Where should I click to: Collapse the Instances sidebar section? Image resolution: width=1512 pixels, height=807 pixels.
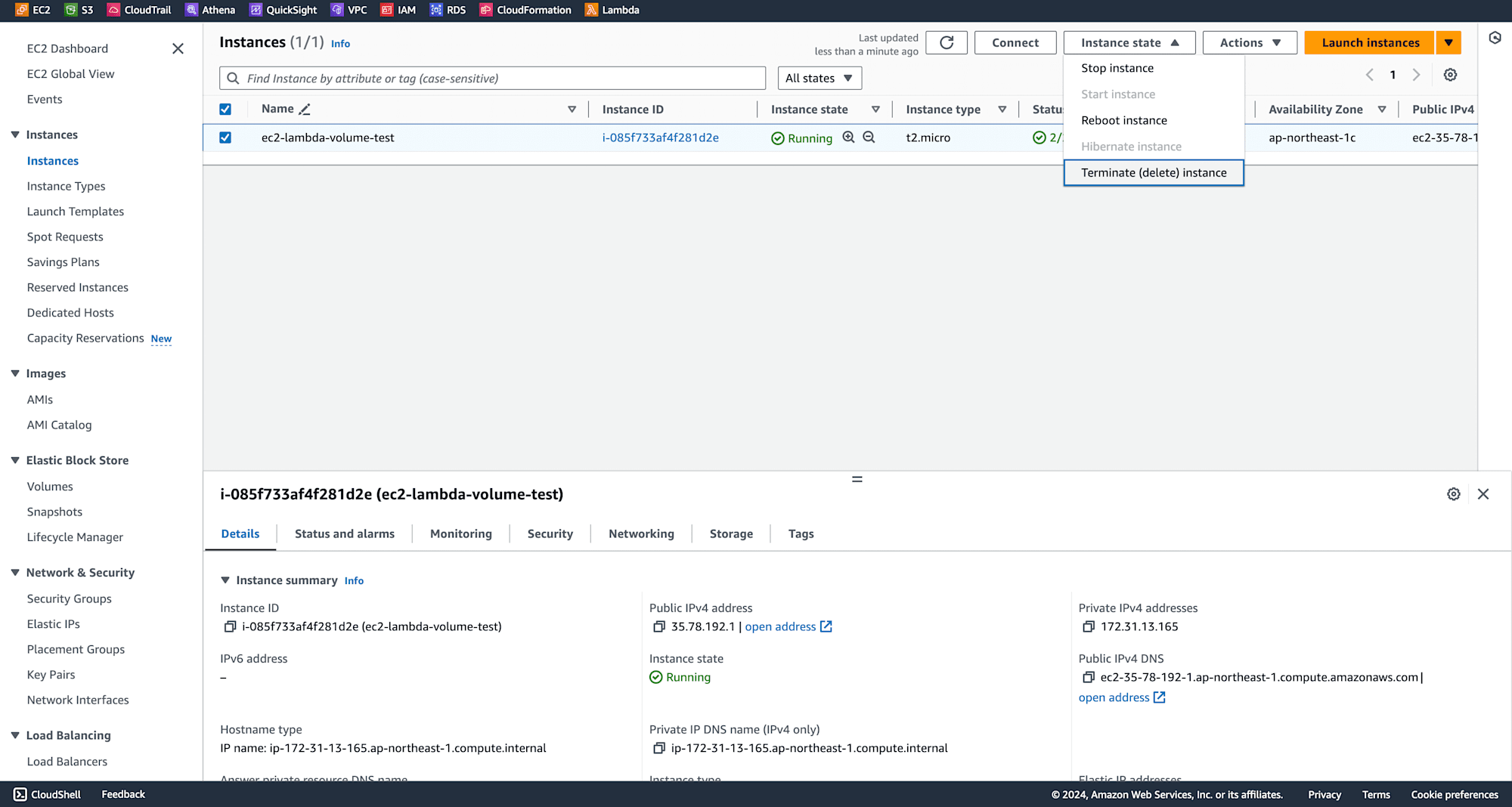coord(15,134)
